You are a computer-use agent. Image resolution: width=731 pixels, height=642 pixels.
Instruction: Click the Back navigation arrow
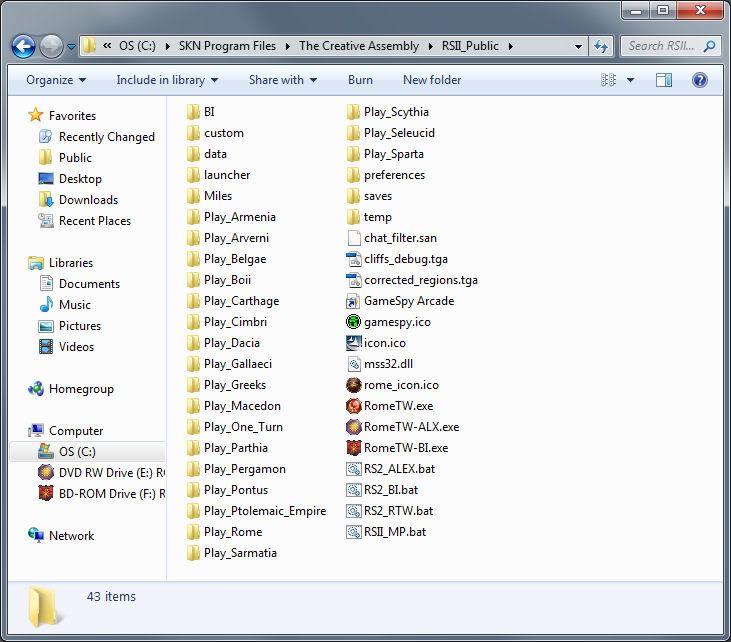tap(24, 46)
